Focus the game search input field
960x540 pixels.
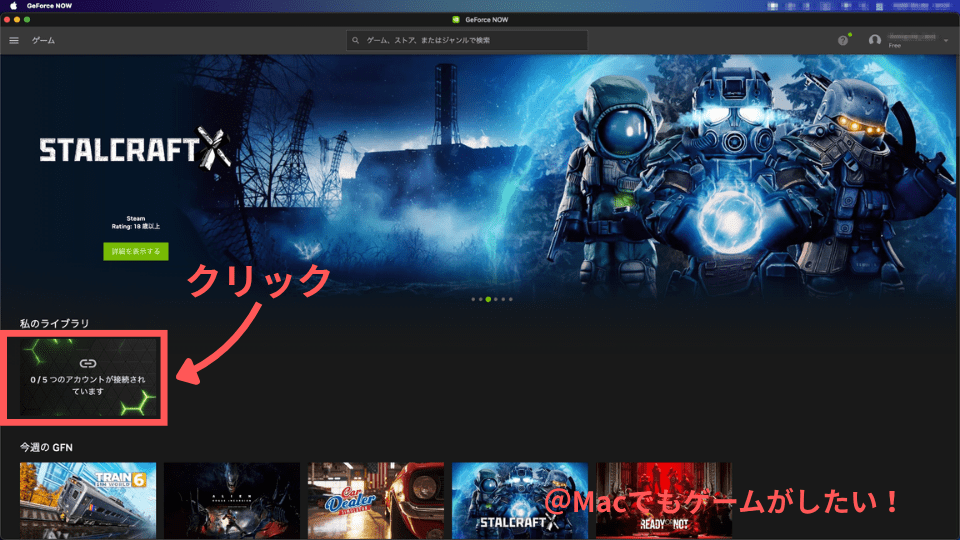470,41
